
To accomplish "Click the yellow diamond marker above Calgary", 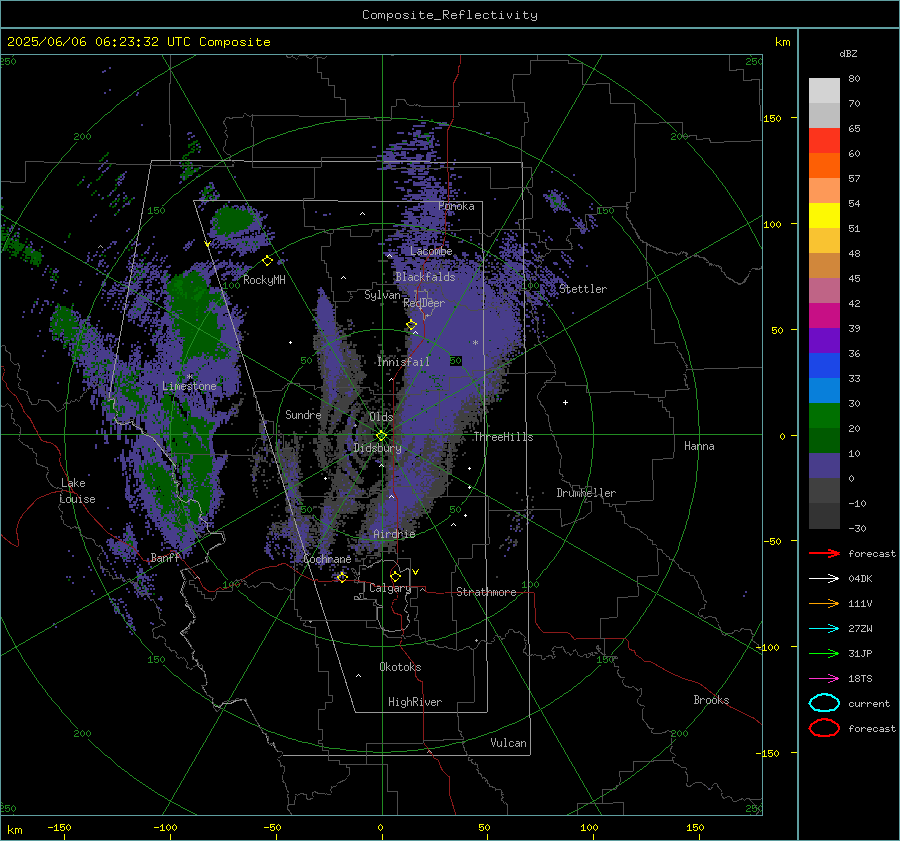I will [x=395, y=576].
